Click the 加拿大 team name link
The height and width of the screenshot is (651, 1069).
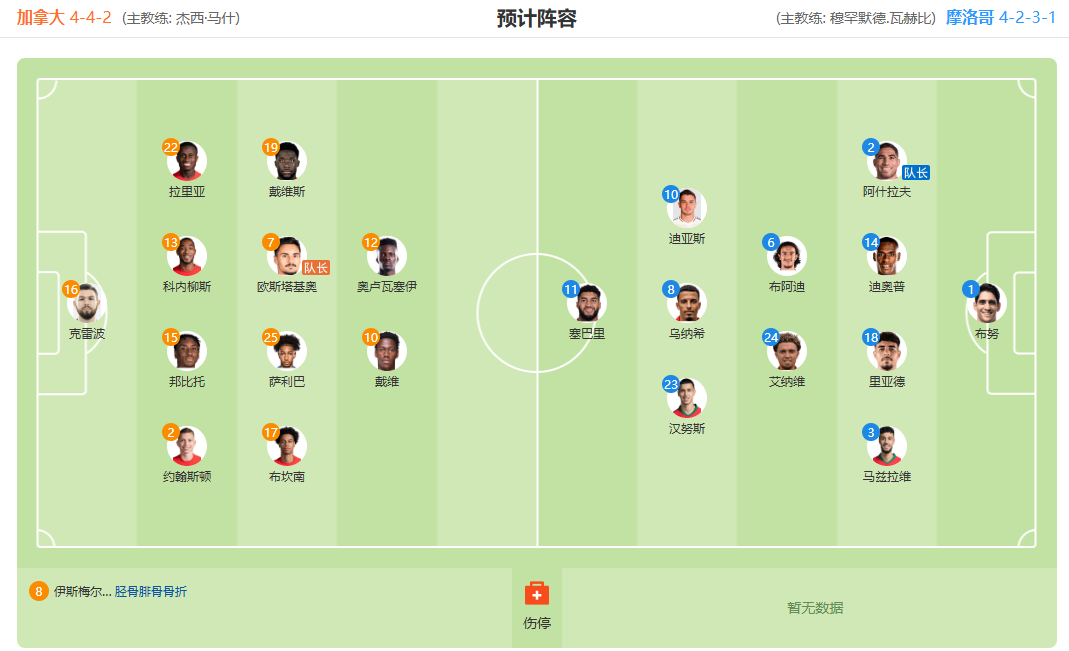[x=40, y=17]
